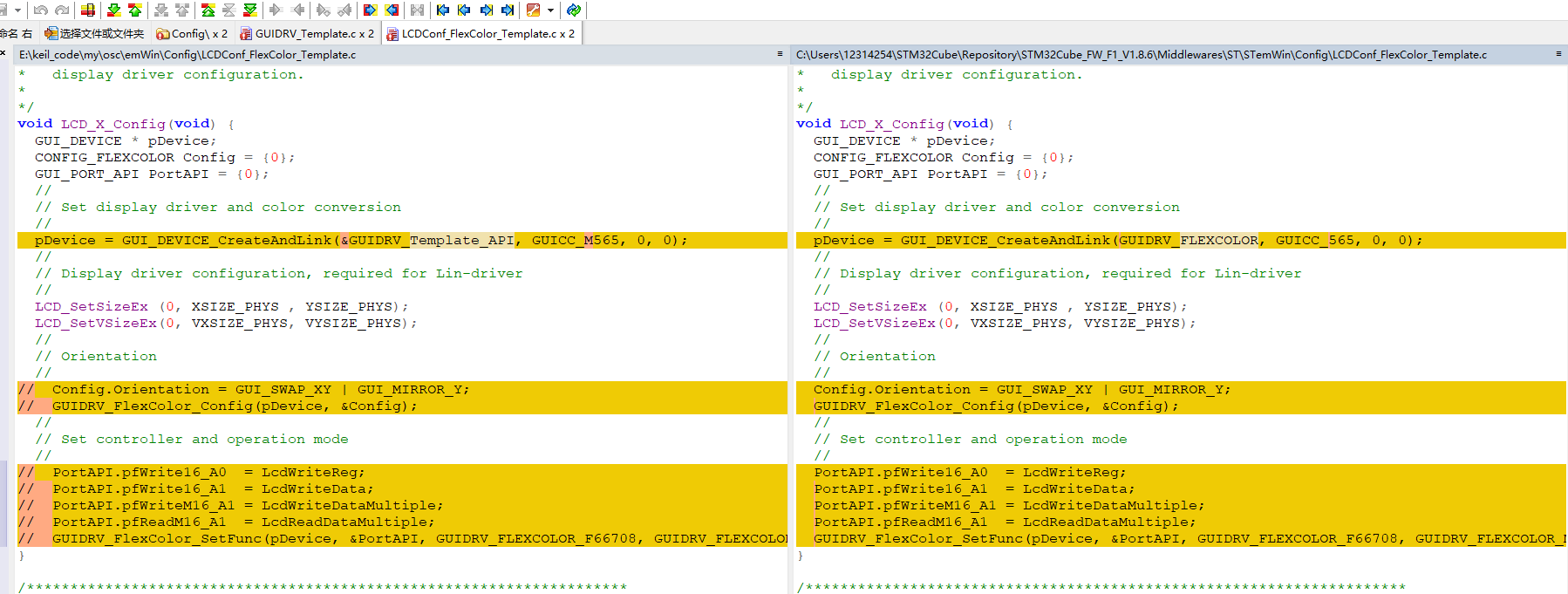Image resolution: width=1568 pixels, height=594 pixels.
Task: Click commented GUIDRV_FlexColor_Config line in left pane
Action: (x=402, y=406)
